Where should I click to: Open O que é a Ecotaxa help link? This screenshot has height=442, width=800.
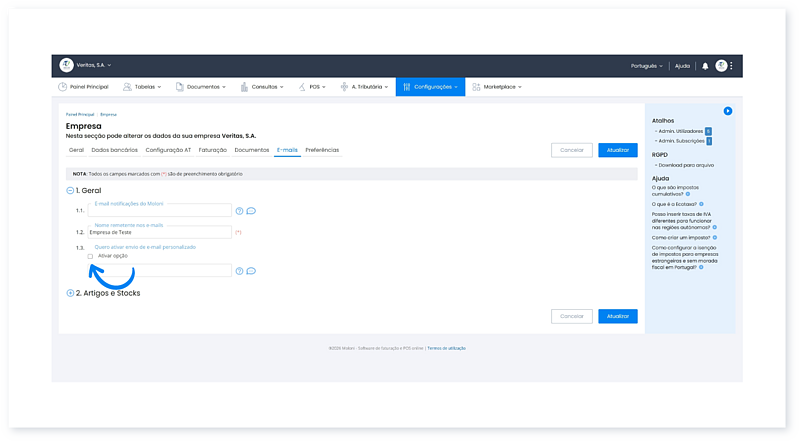click(x=674, y=204)
